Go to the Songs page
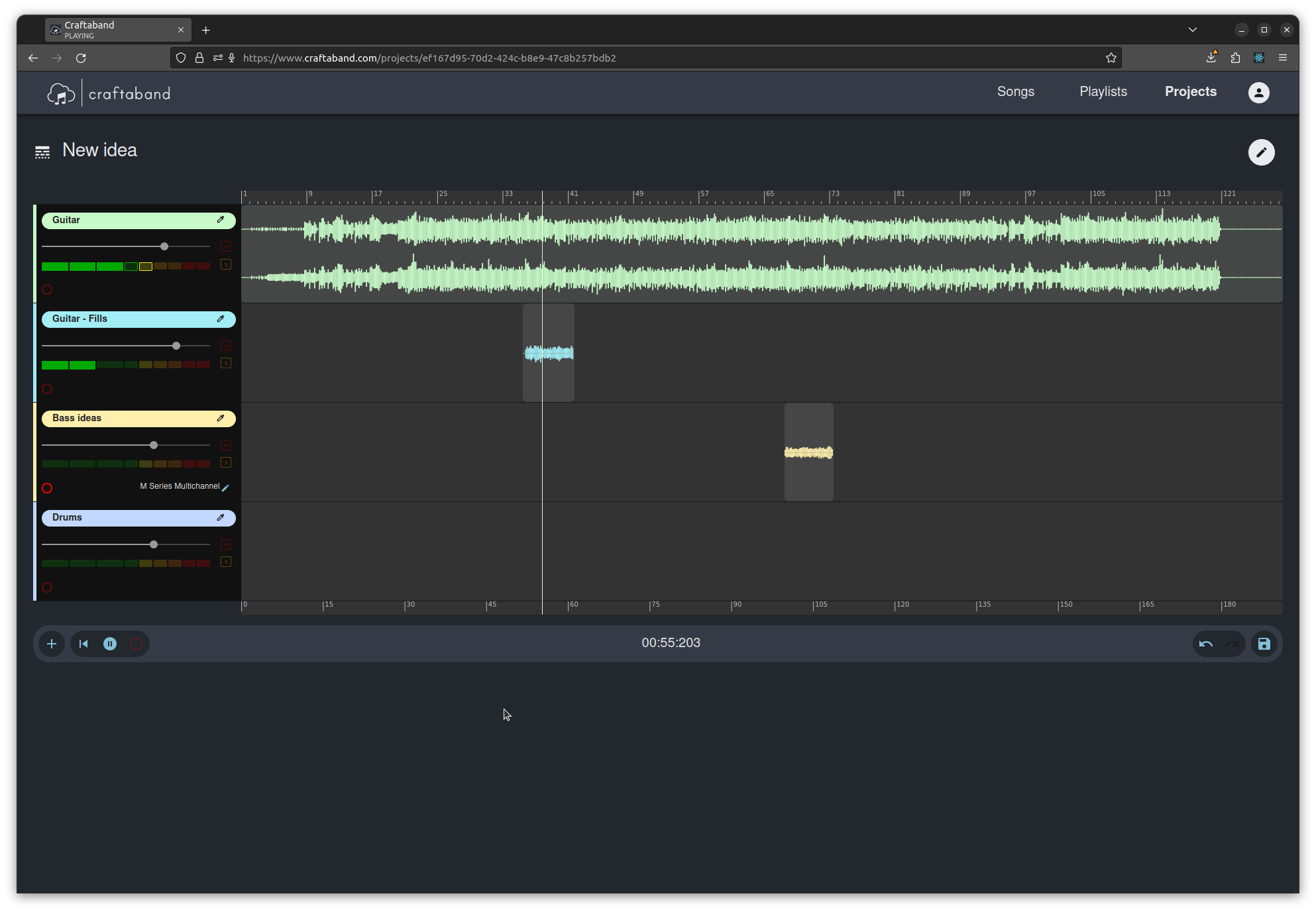This screenshot has width=1316, height=912. (1016, 91)
